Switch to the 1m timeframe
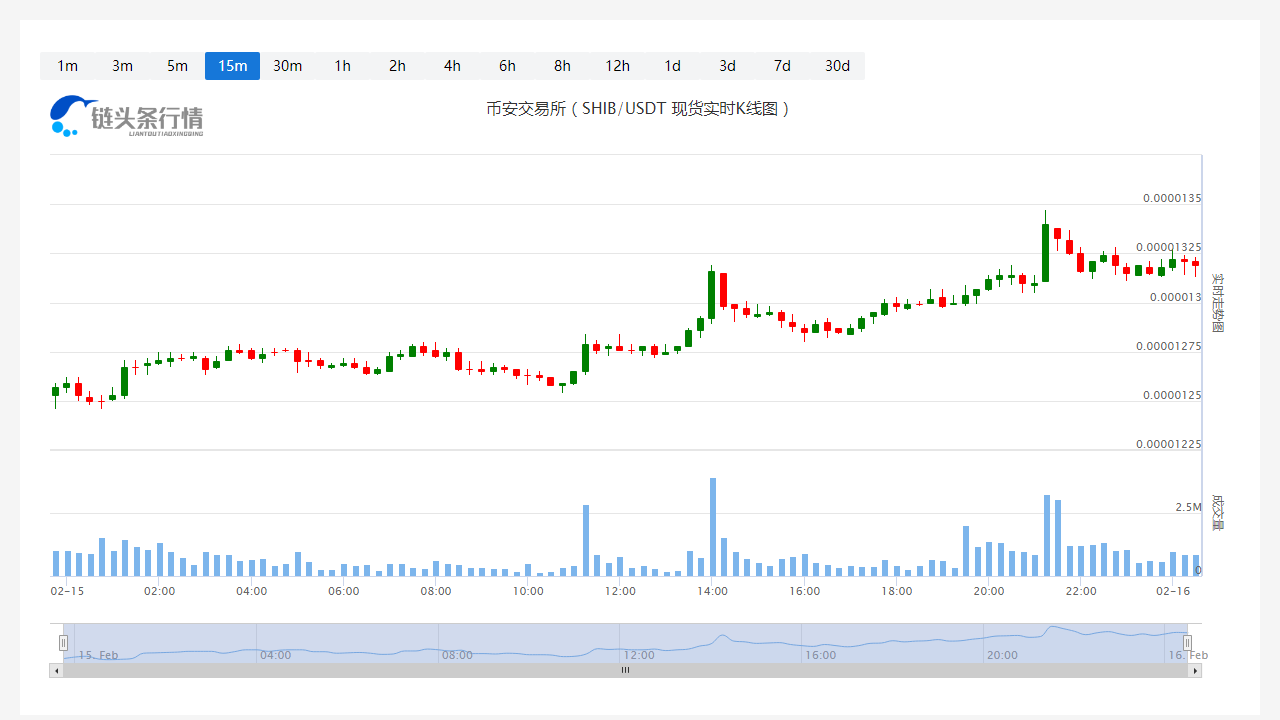The height and width of the screenshot is (720, 1280). point(67,66)
